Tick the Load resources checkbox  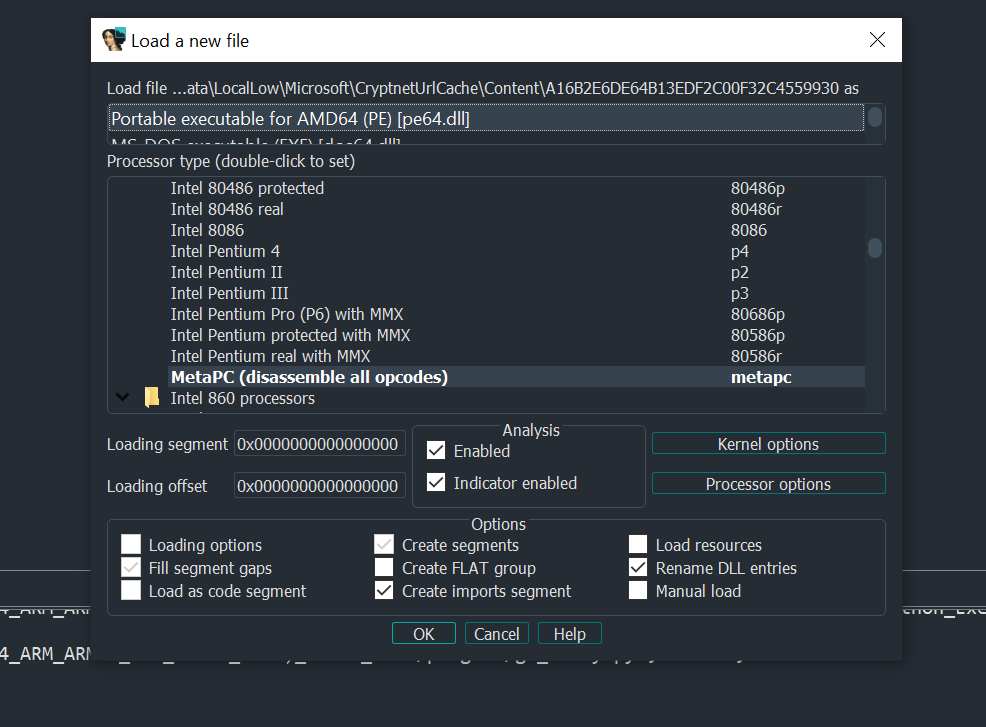[x=638, y=545]
